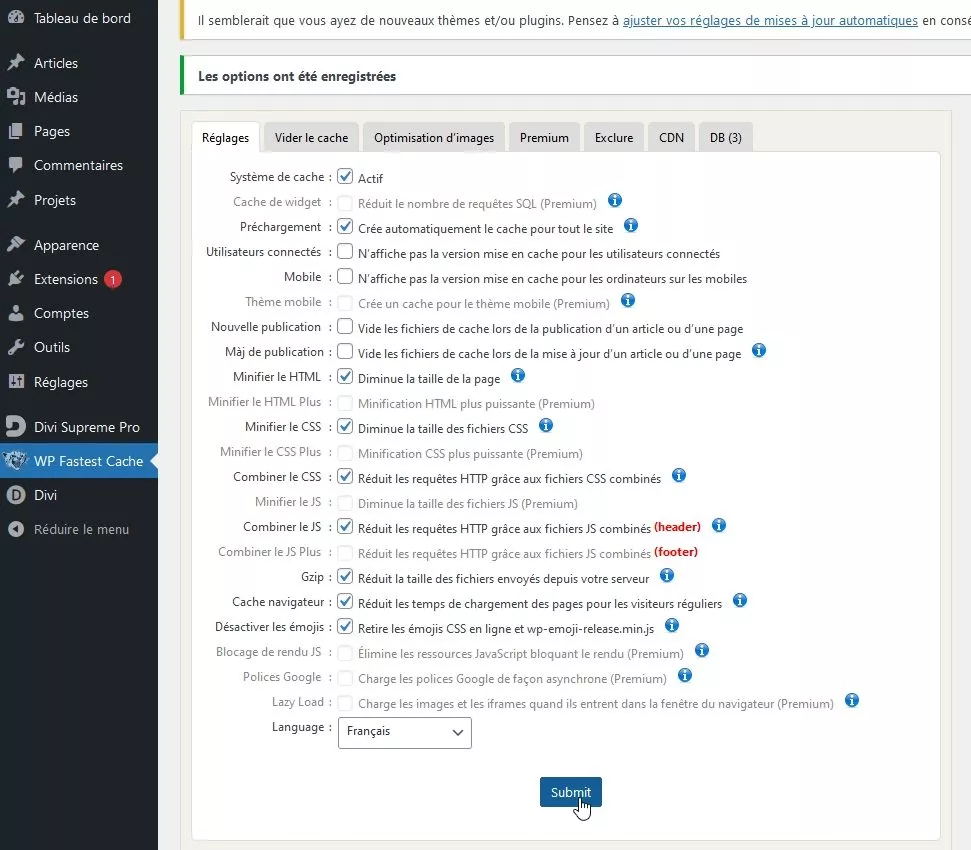Follow the ajuster vos réglages de mises à jour link
This screenshot has height=850, width=971.
point(770,20)
